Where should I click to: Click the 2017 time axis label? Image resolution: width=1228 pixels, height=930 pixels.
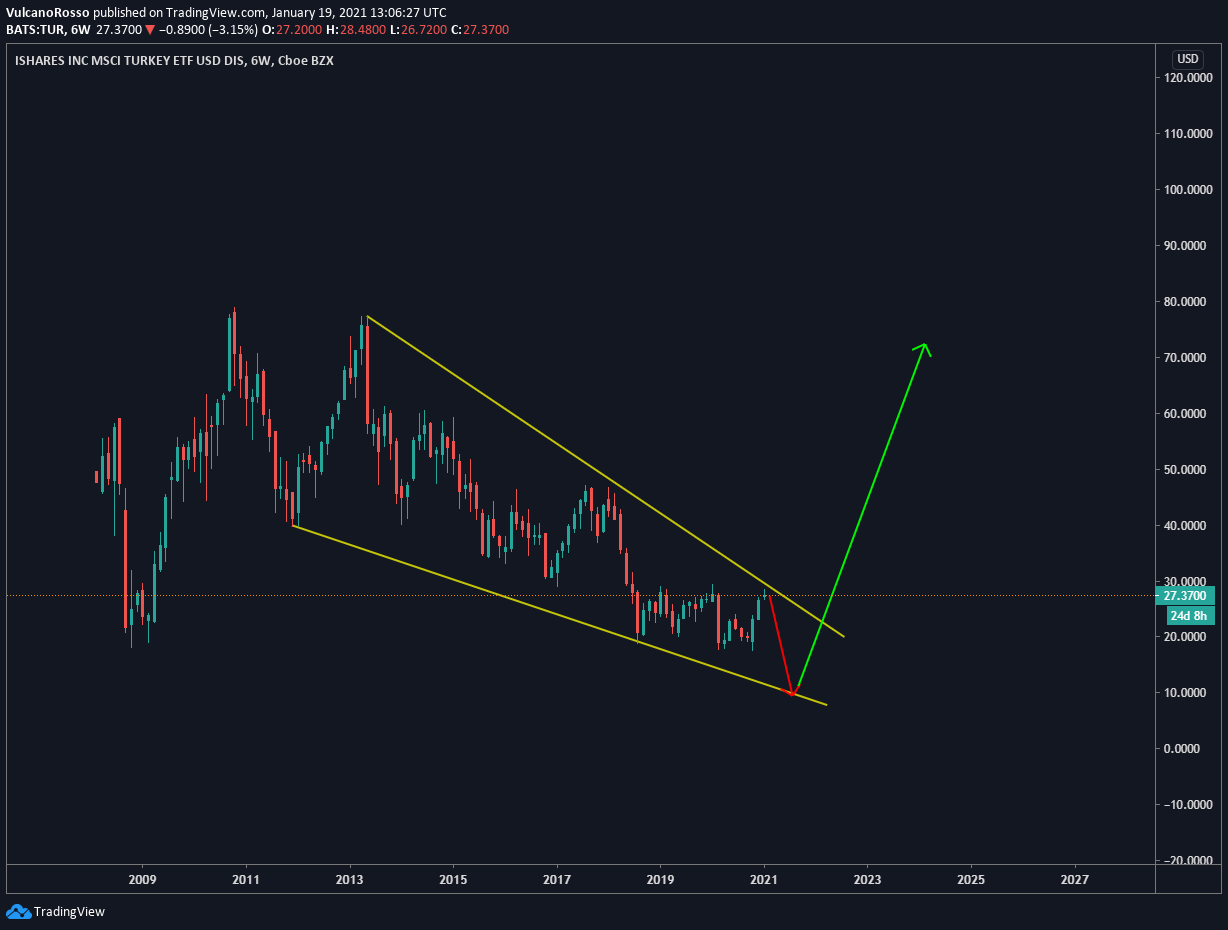click(x=557, y=880)
